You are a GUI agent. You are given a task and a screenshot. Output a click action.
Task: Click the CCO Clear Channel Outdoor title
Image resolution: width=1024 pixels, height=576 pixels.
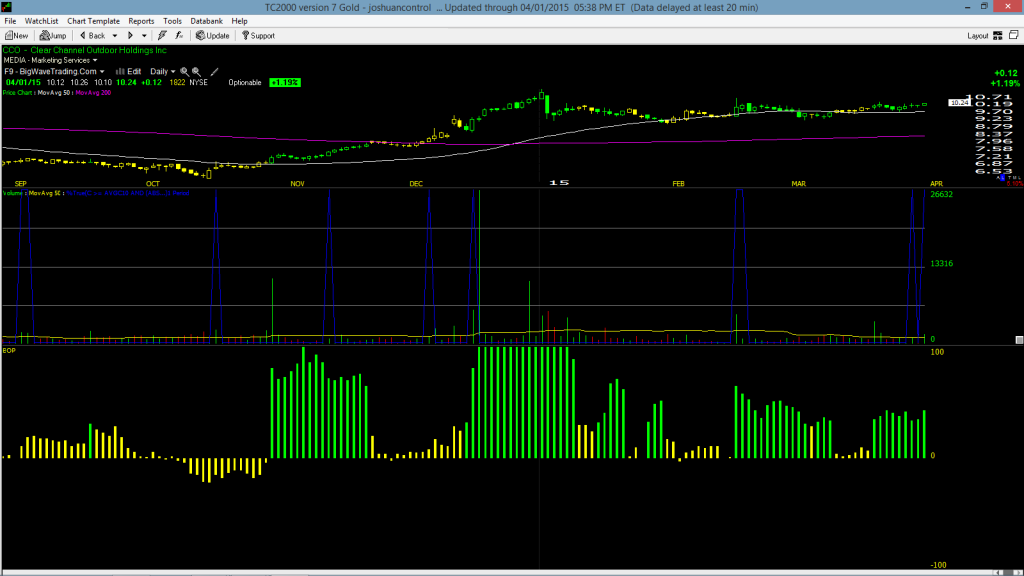pyautogui.click(x=84, y=50)
